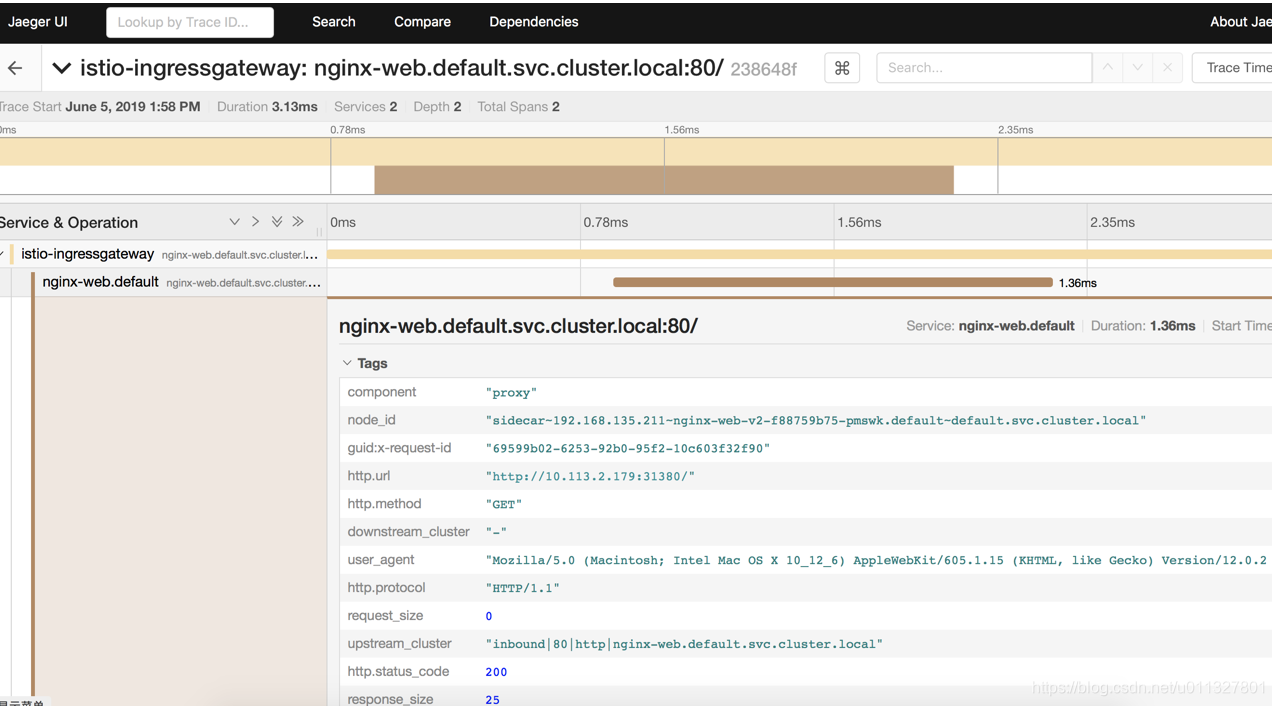
Task: Click the trace ID 238648f text
Action: 764,69
